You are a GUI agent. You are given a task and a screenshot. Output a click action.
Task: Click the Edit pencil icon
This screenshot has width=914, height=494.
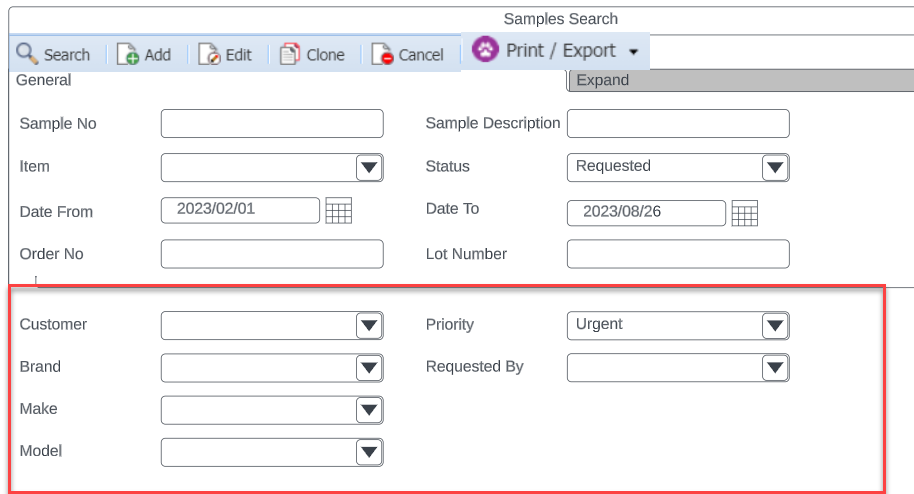pyautogui.click(x=209, y=55)
